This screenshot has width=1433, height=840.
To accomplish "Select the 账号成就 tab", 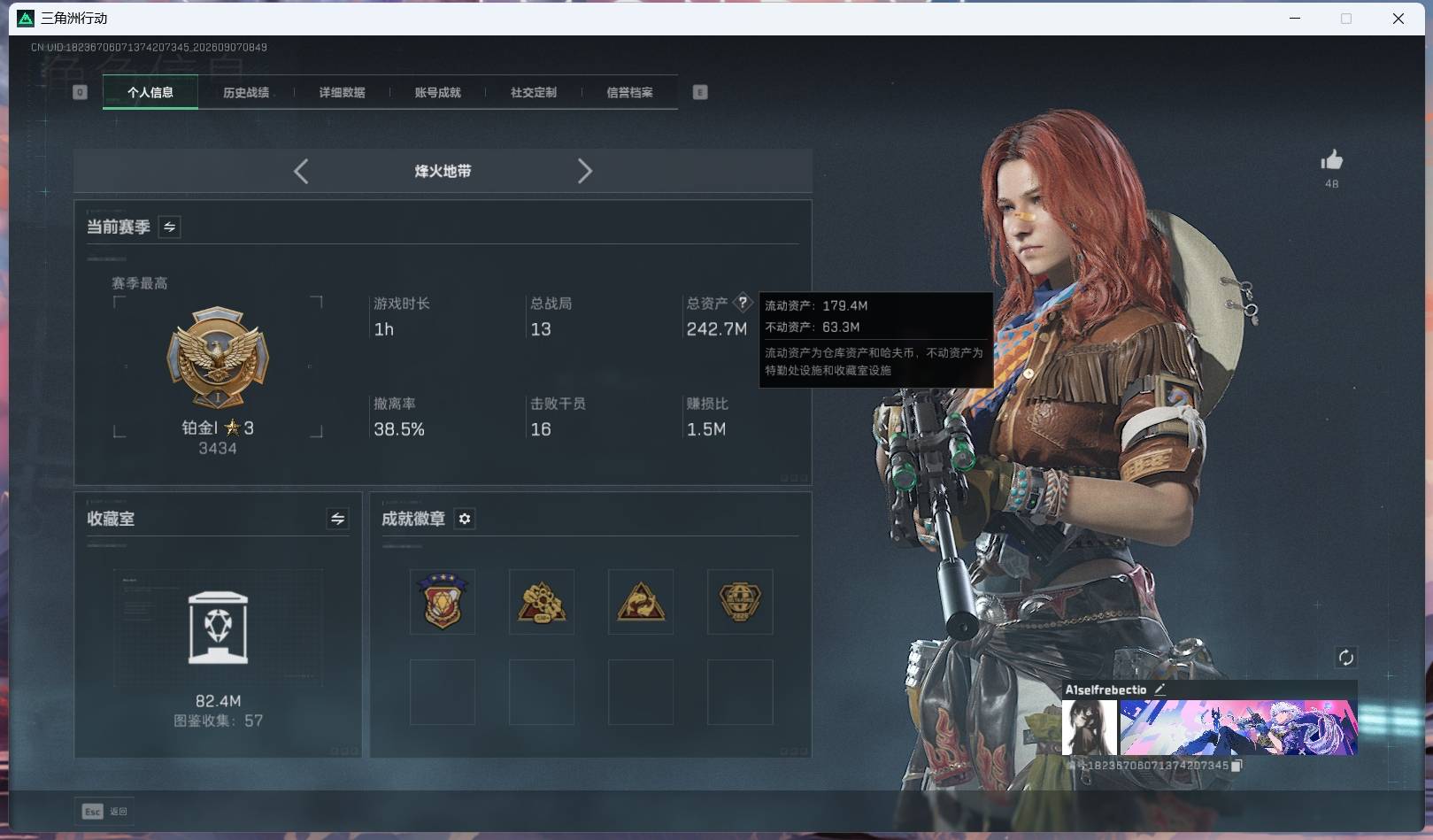I will click(437, 92).
